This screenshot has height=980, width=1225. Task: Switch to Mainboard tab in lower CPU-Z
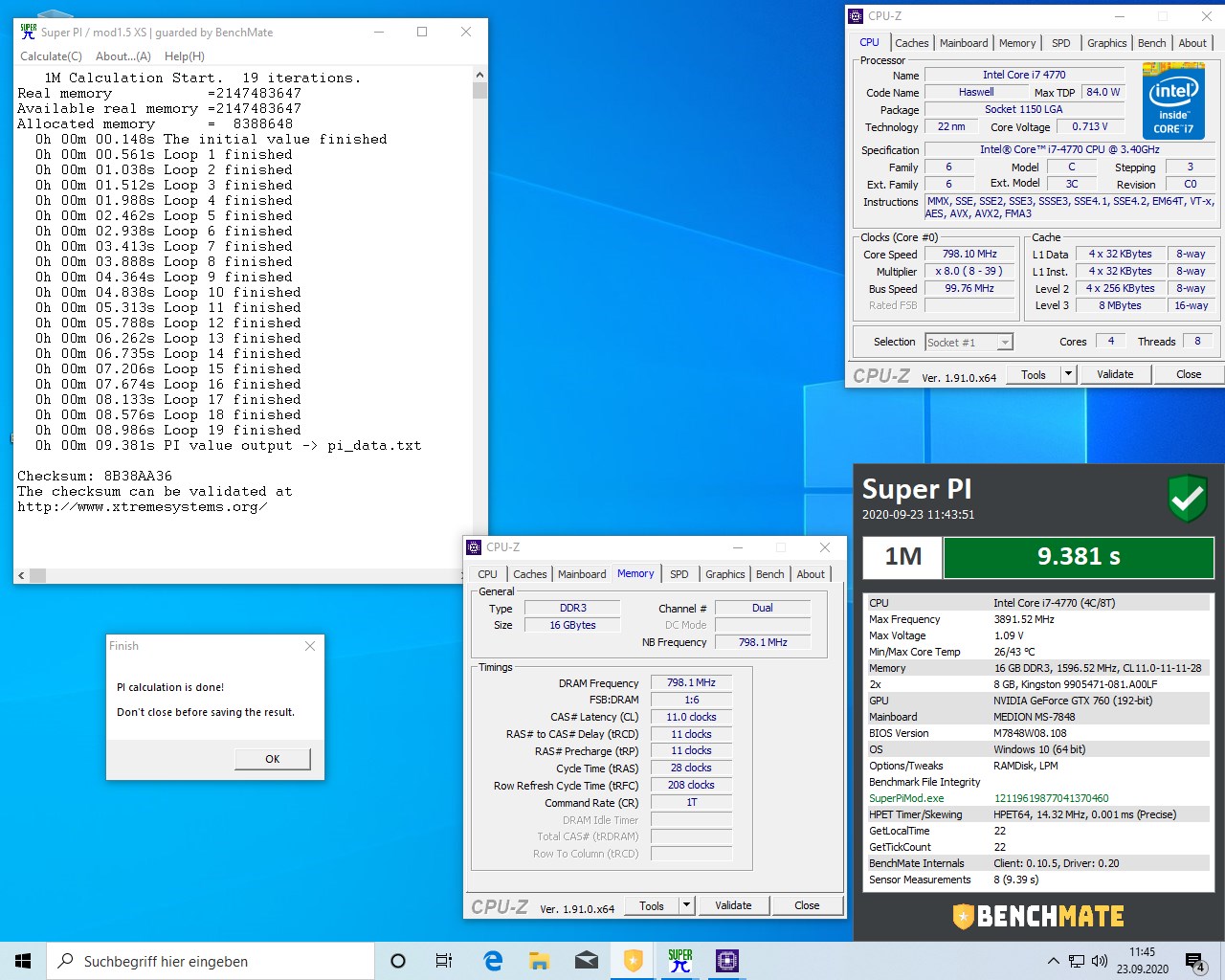582,574
